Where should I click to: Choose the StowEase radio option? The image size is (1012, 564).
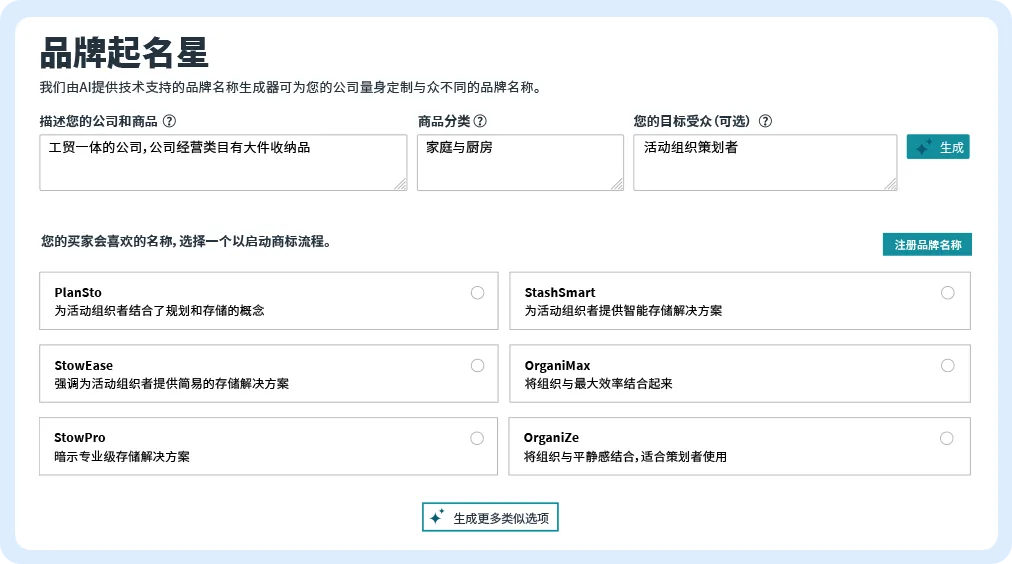point(477,366)
